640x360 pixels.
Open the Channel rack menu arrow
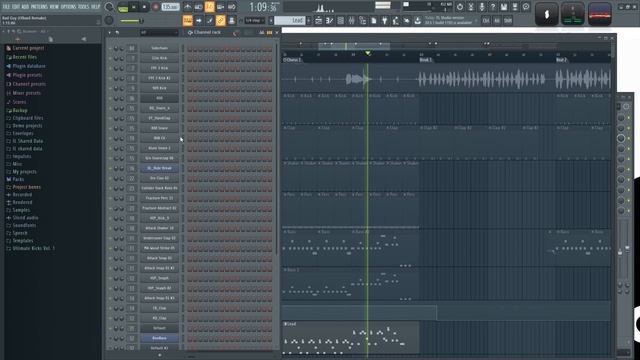tap(109, 32)
